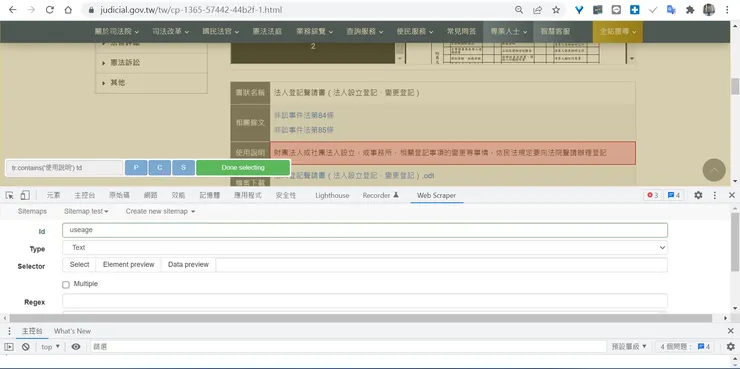Toggle device toolbar in DevTools

click(25, 195)
